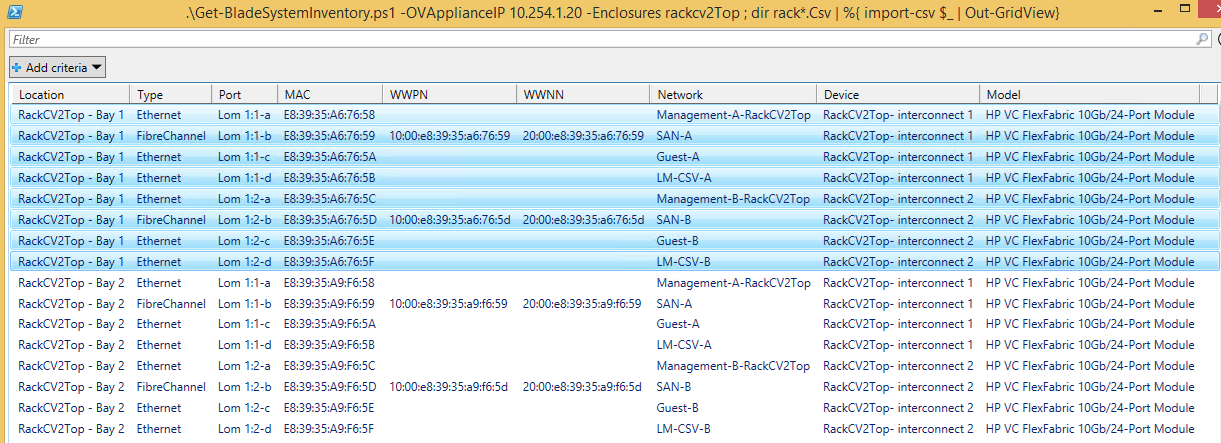
Task: Click Lom 1:1-a port in Bay 1 row
Action: 244,115
